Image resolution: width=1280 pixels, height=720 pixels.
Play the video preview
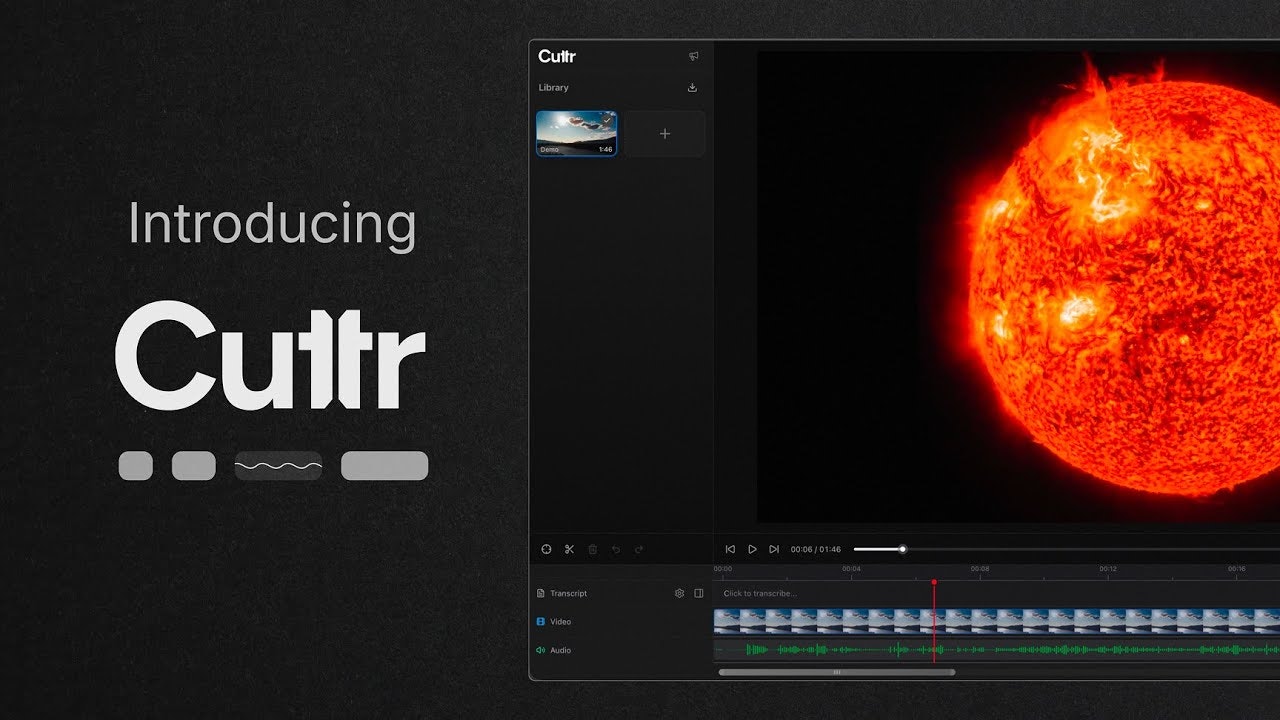(752, 549)
